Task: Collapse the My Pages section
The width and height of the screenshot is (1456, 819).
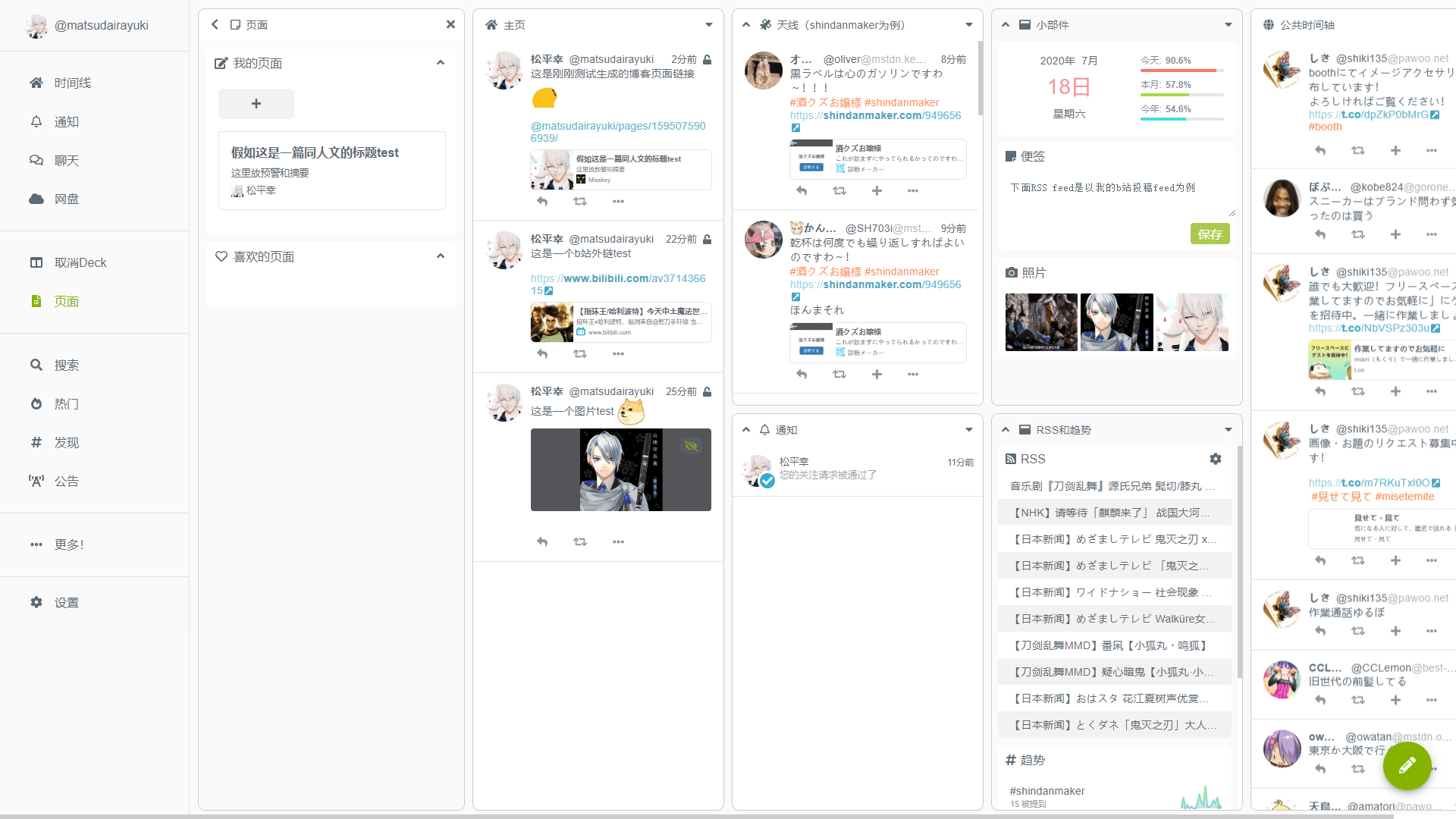Action: coord(441,63)
